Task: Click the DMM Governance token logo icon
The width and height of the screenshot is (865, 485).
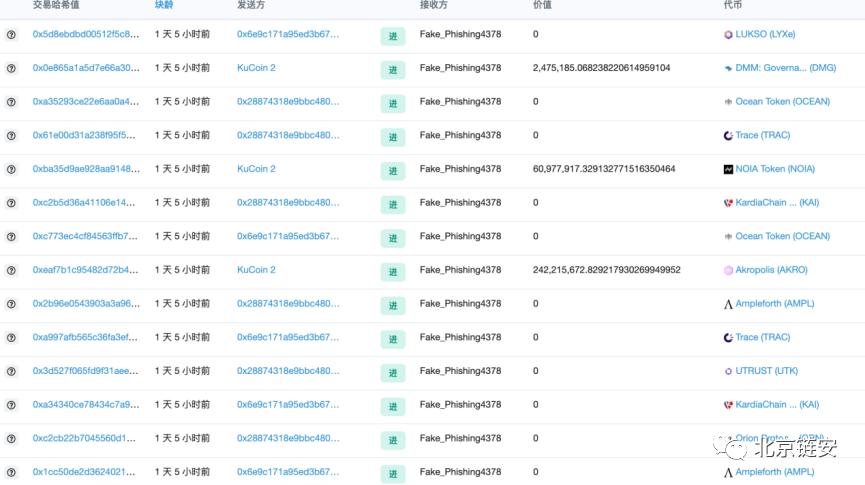Action: 728,68
